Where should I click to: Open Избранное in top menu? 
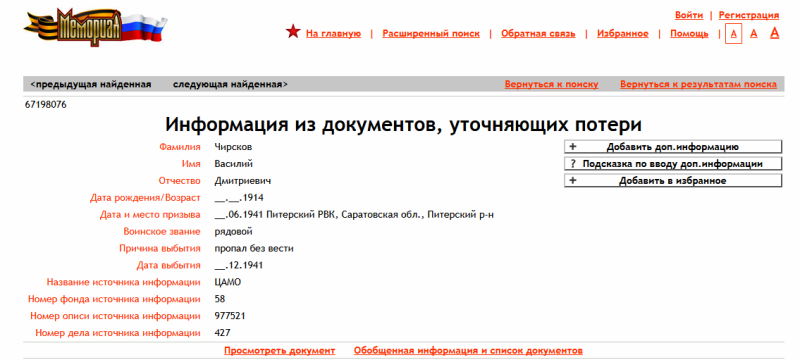click(623, 34)
